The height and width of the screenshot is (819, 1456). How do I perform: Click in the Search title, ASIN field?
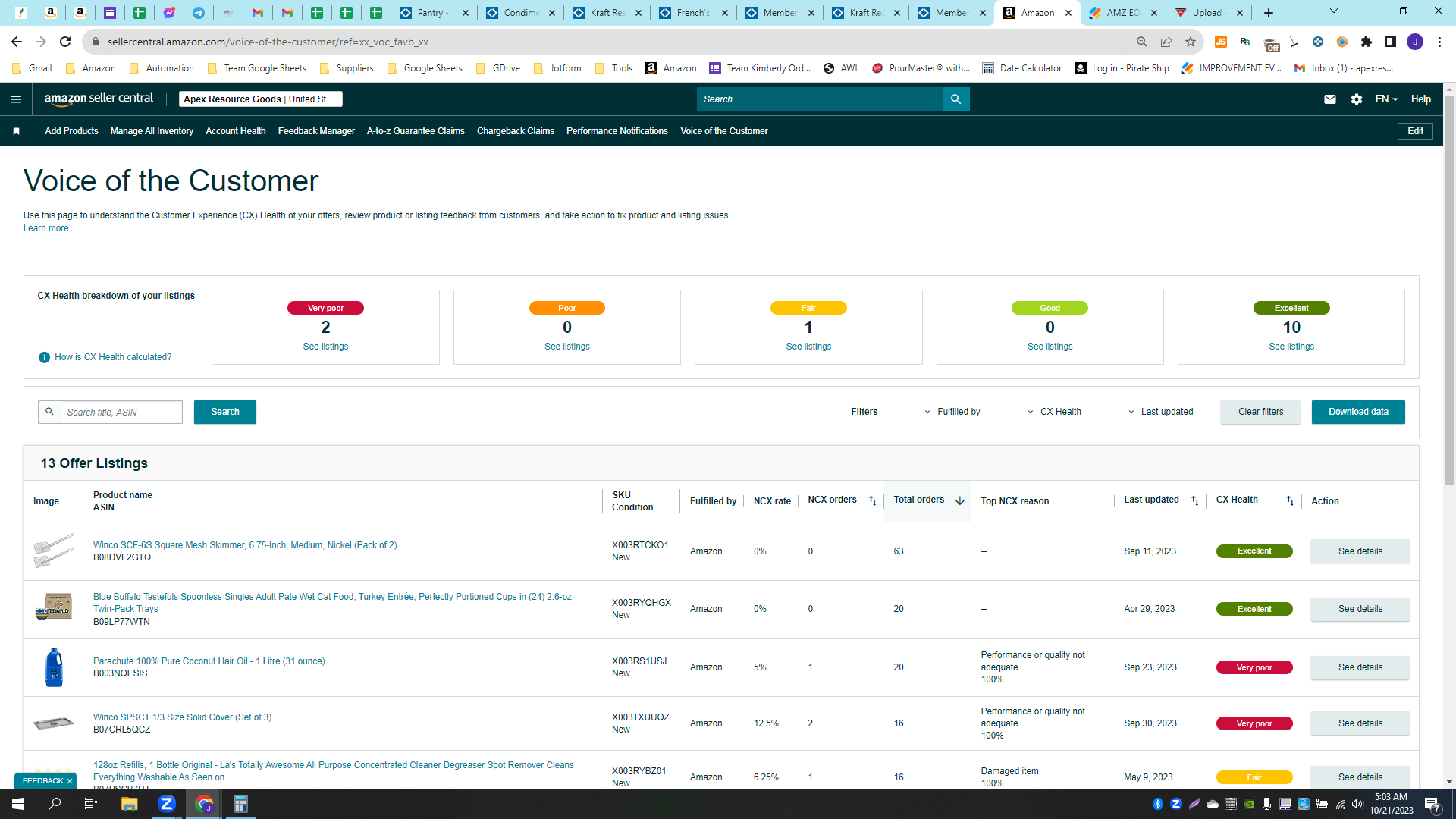[x=121, y=412]
